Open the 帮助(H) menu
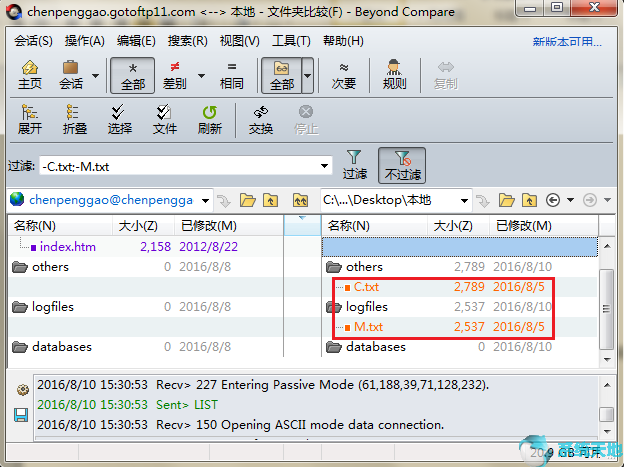This screenshot has height=467, width=624. pyautogui.click(x=343, y=41)
